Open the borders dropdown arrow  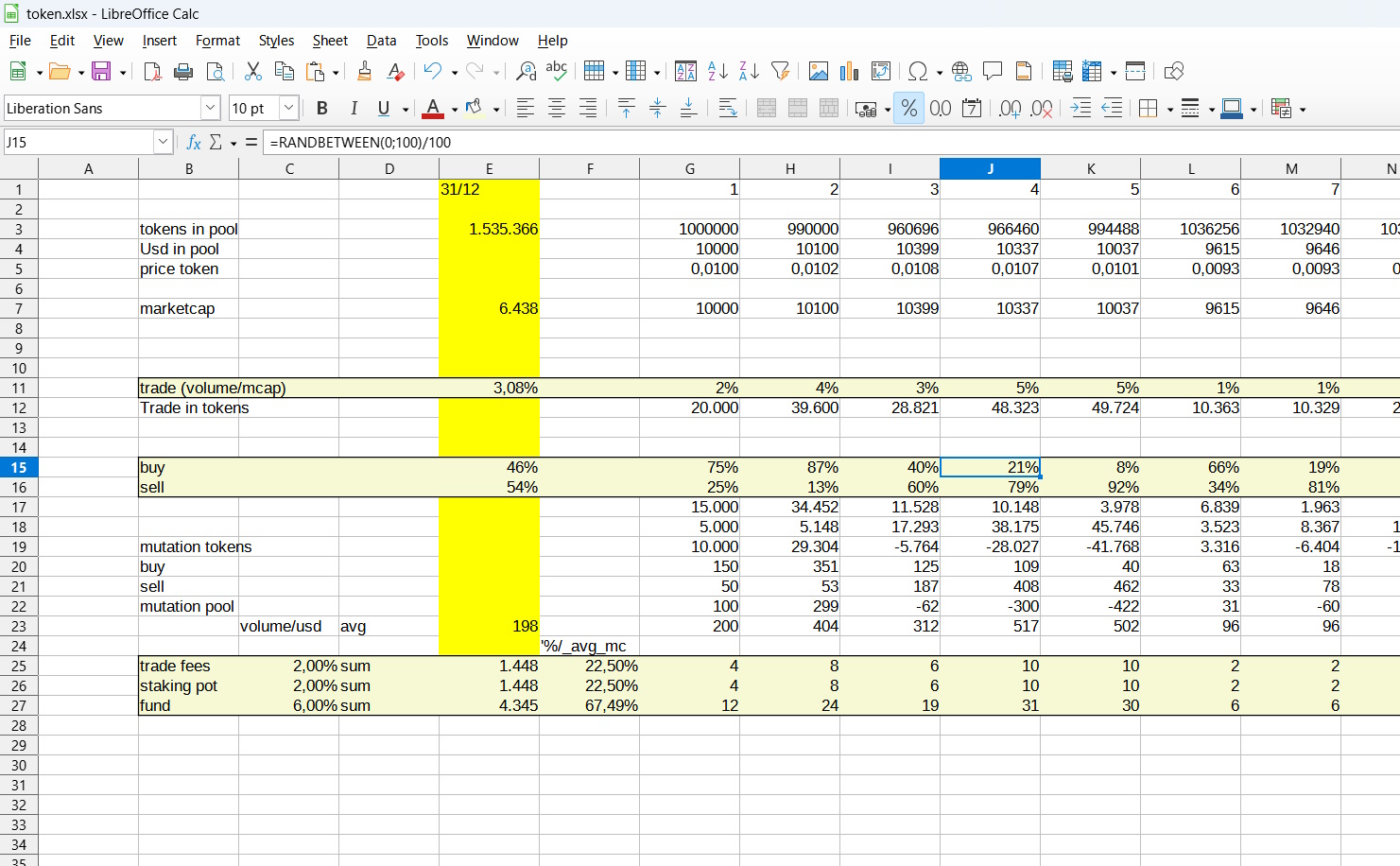click(x=1170, y=110)
